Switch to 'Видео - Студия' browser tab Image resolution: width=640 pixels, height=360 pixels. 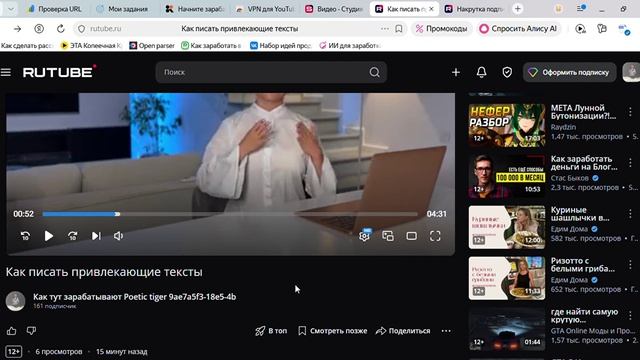tap(334, 9)
